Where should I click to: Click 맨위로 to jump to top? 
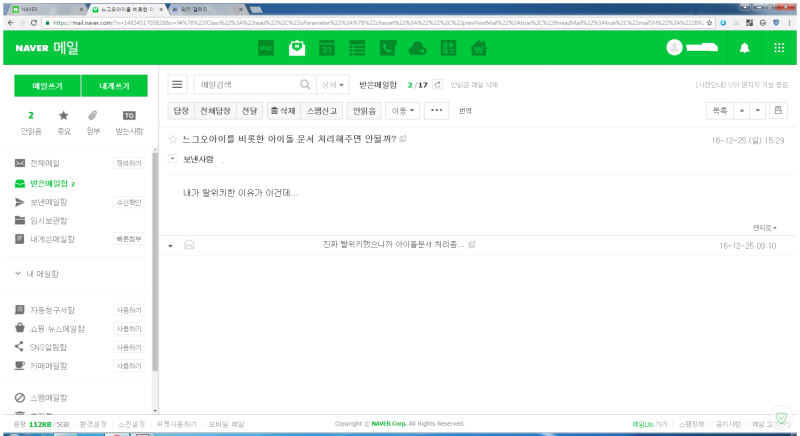764,228
